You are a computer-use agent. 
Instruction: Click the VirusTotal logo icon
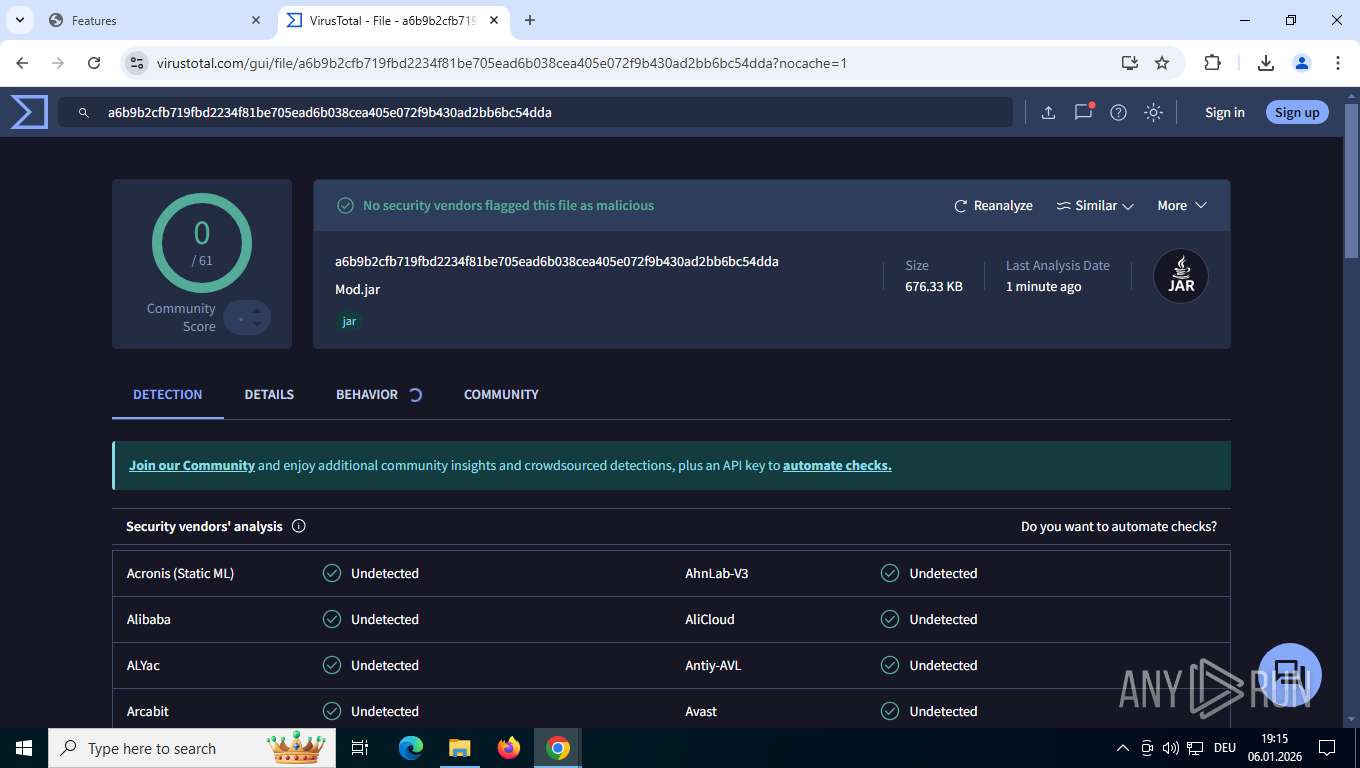point(29,112)
